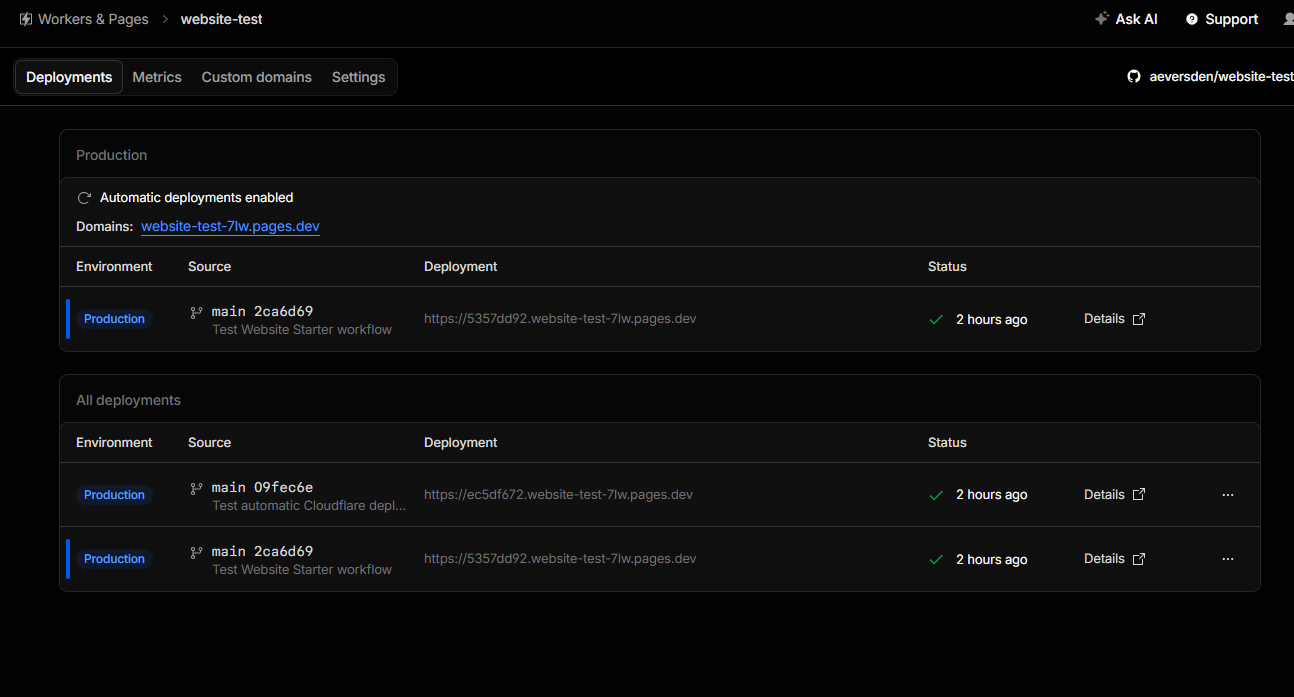Click the All deployments heading
The width and height of the screenshot is (1294, 697).
[x=128, y=400]
